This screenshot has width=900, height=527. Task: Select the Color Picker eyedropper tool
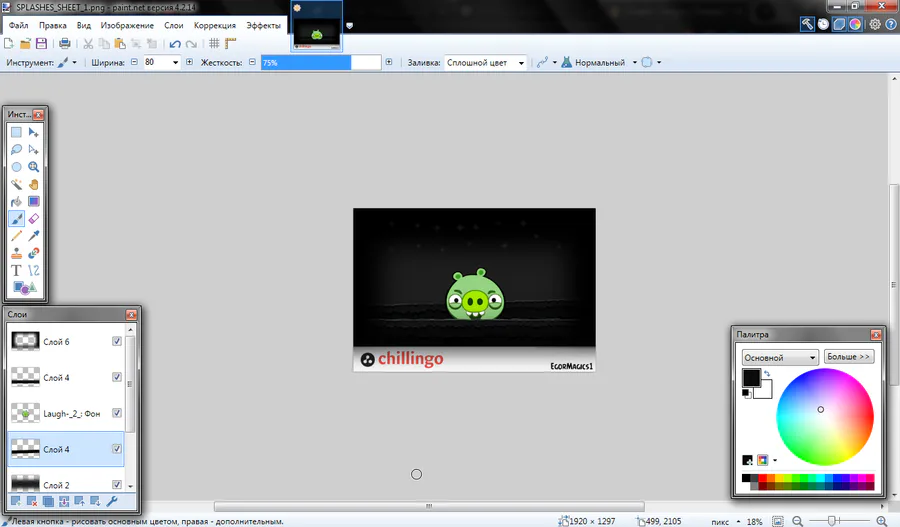point(34,235)
